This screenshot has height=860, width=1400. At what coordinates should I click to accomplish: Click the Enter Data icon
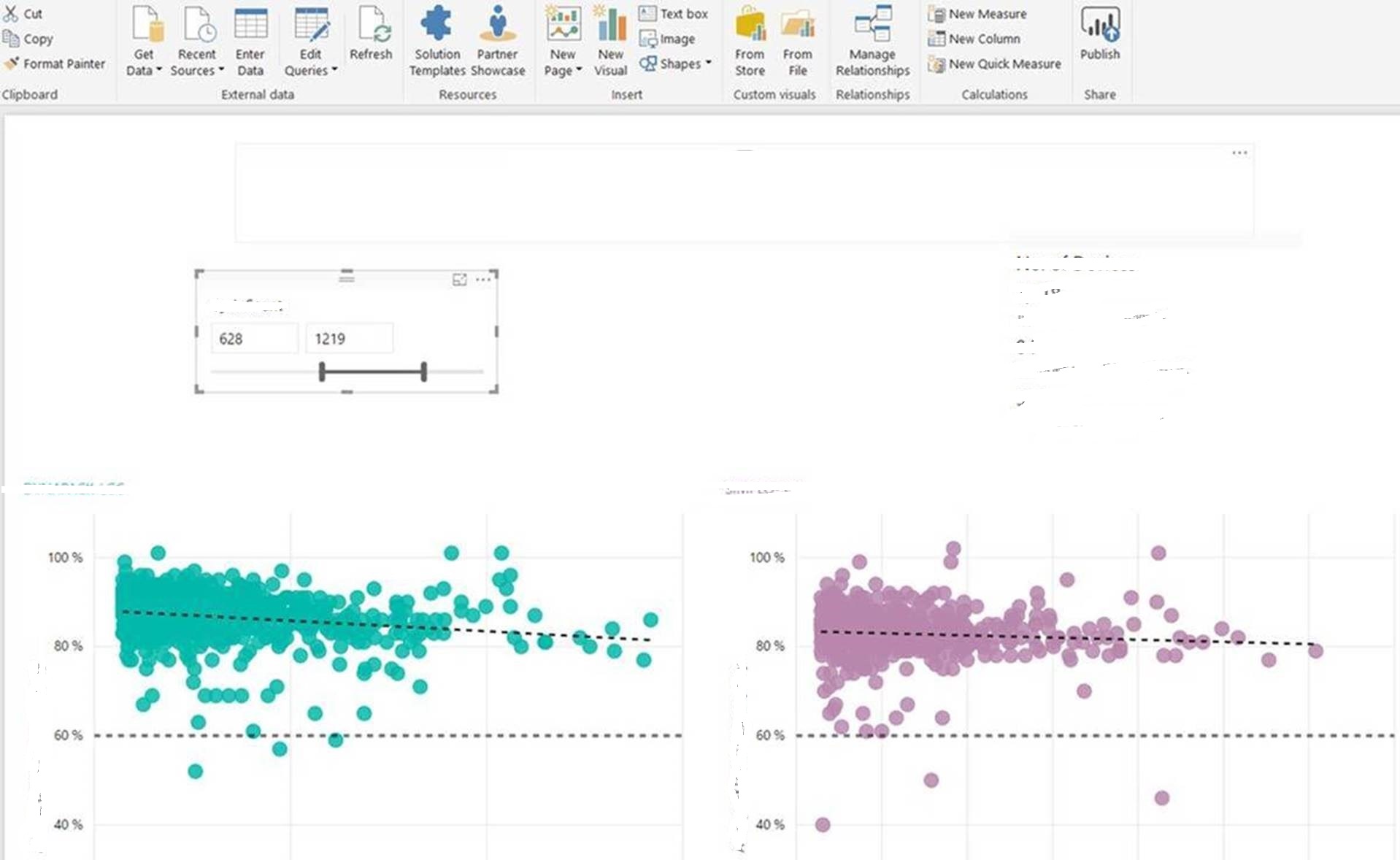(x=250, y=41)
